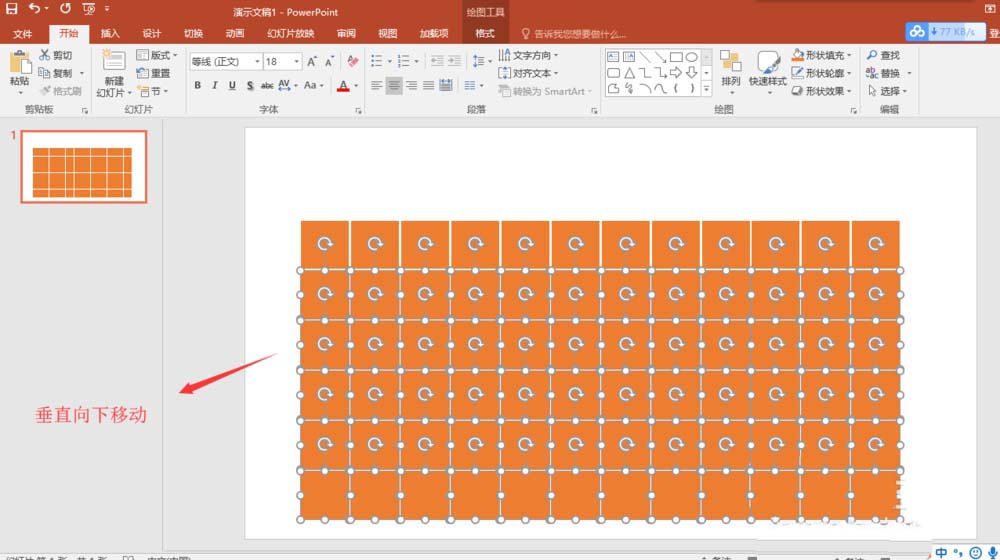Toggle bold formatting

point(198,85)
